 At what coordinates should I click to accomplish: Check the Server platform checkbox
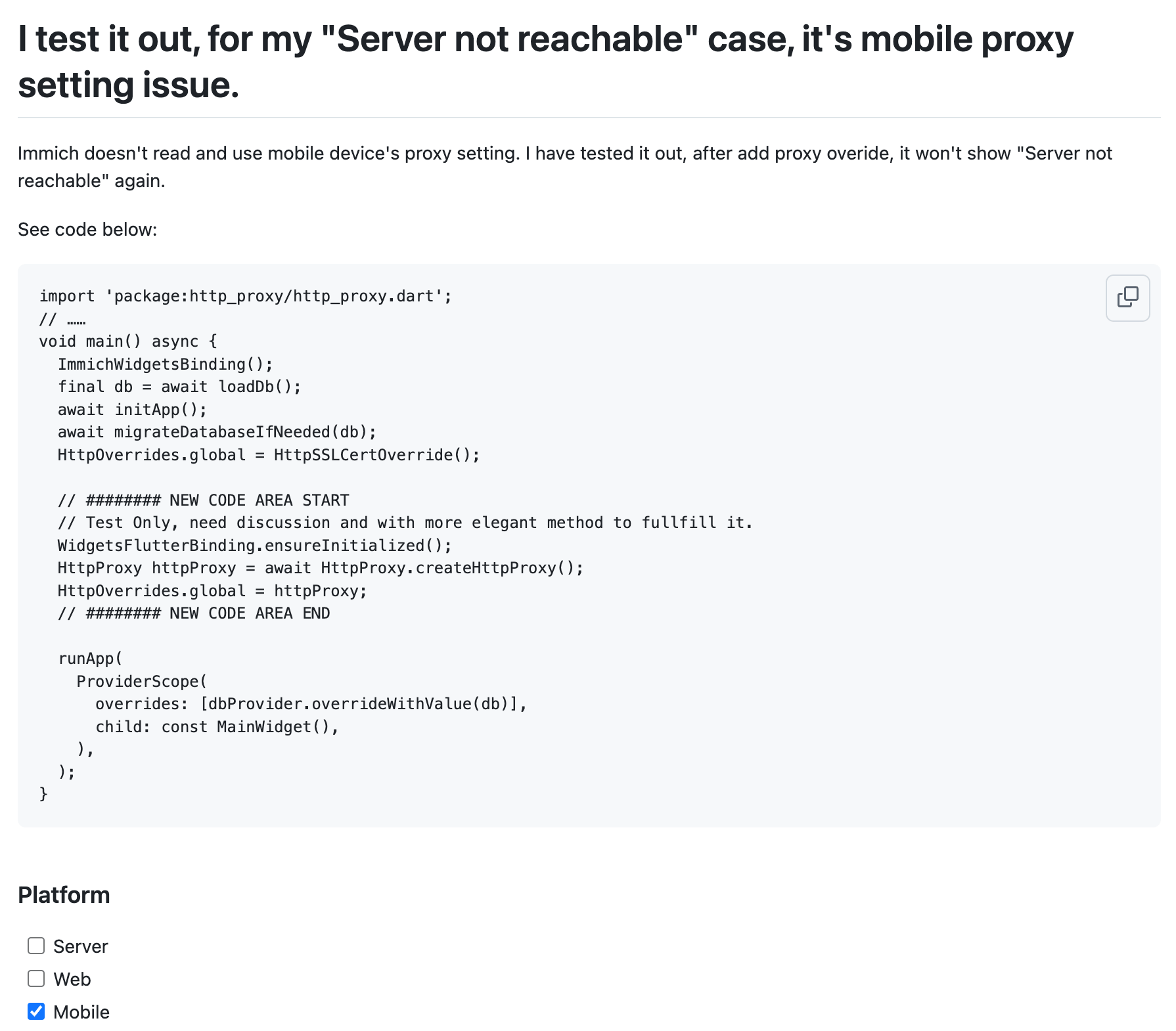coord(36,946)
